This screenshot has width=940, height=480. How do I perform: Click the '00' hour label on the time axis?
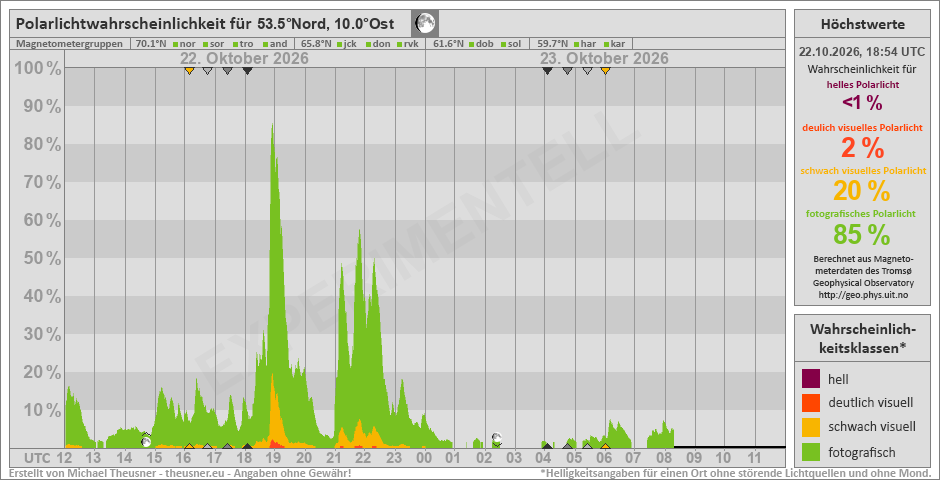point(424,458)
